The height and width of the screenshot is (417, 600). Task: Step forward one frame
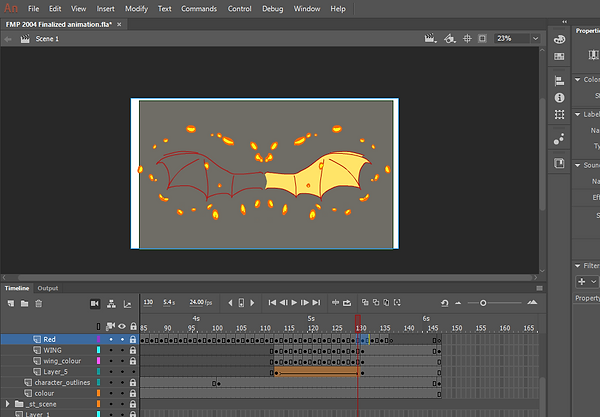point(305,303)
